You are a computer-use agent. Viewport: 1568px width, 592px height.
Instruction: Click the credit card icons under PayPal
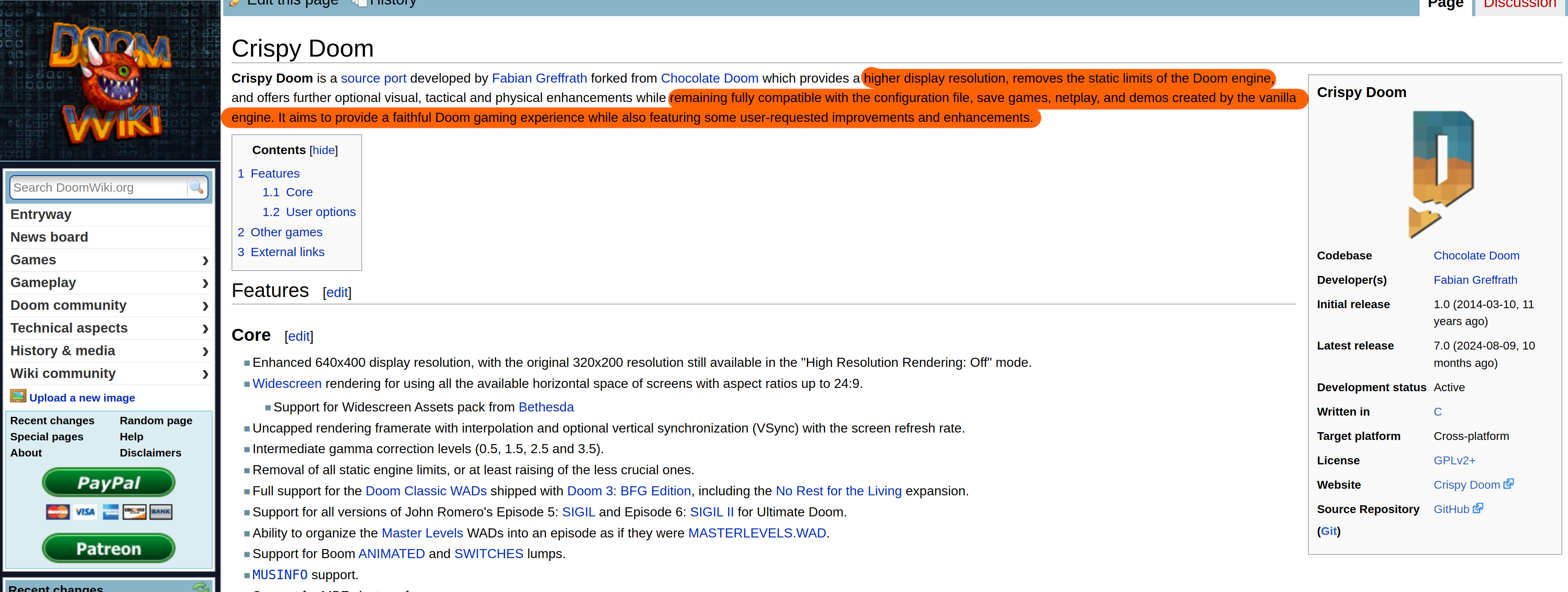pyautogui.click(x=109, y=512)
